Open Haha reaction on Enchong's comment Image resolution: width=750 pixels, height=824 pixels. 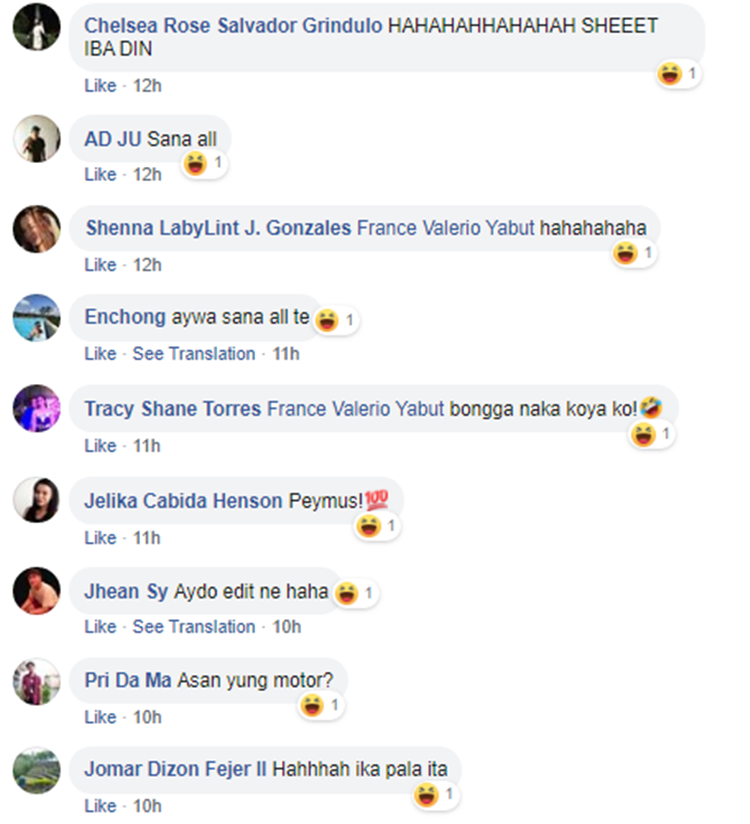click(x=336, y=320)
